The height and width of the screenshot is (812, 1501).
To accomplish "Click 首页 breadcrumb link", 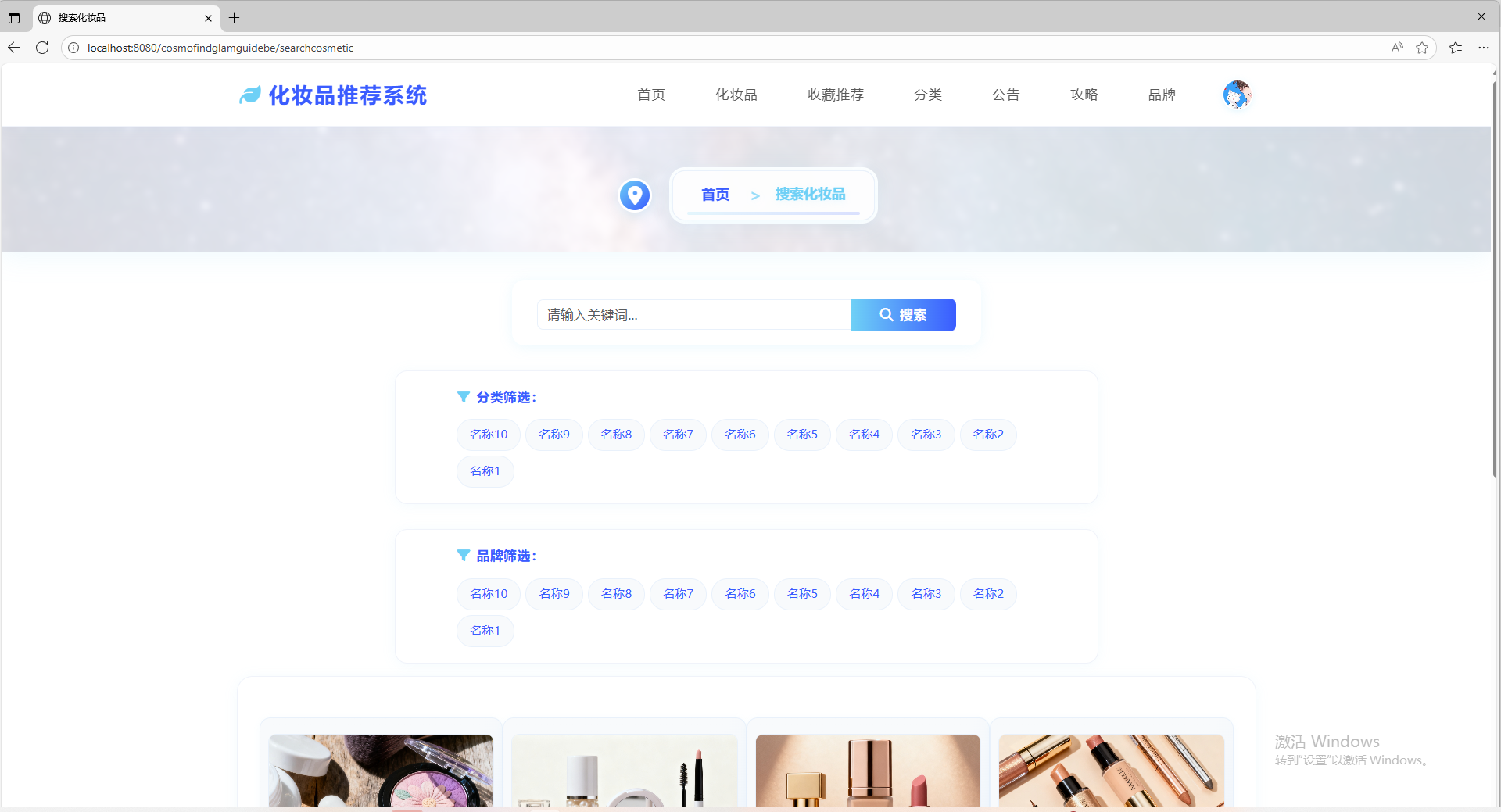I will 715,195.
